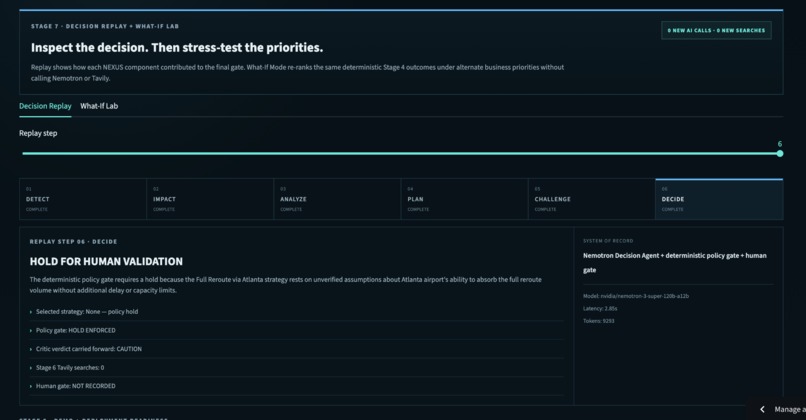Click the REPLAY STEP 06 · DECIDE label
806x420 pixels.
click(74, 242)
